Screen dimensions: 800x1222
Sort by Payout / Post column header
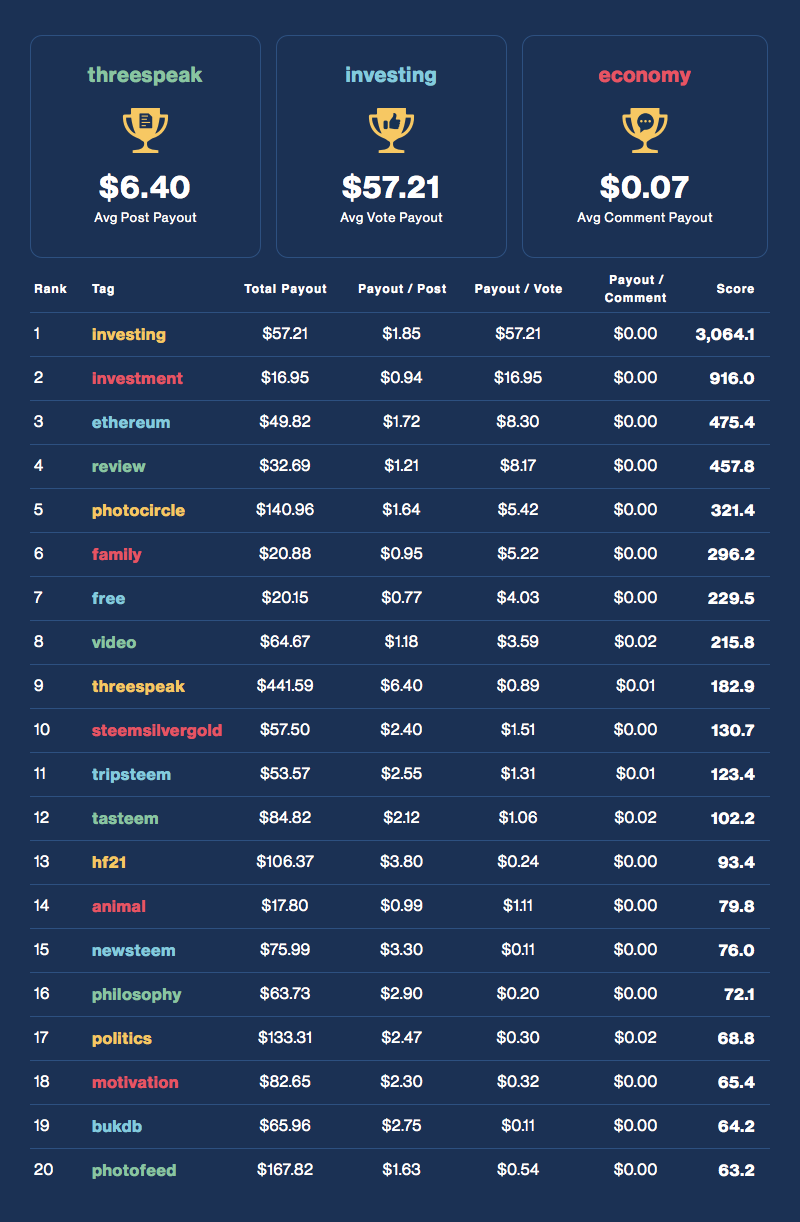coord(402,289)
